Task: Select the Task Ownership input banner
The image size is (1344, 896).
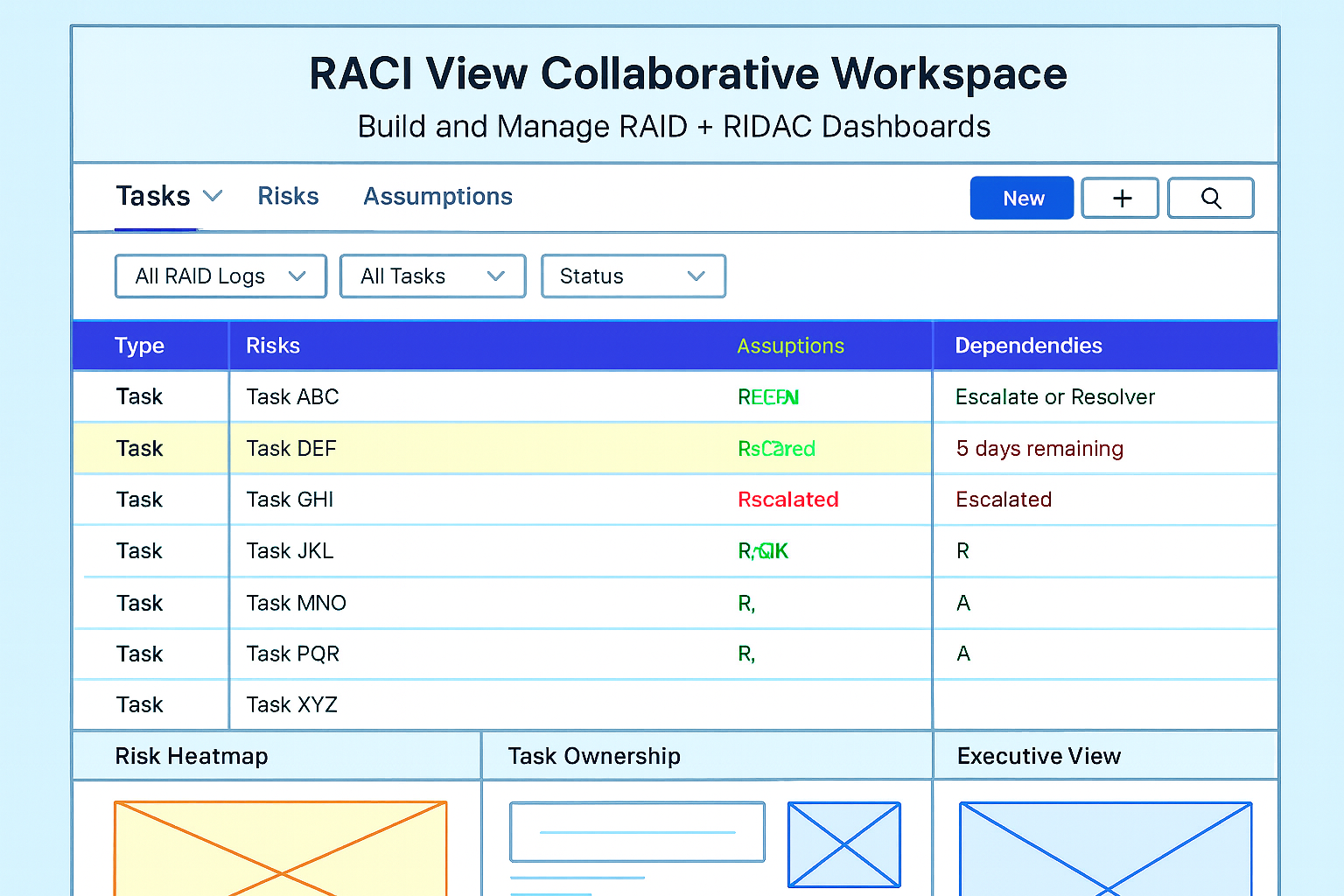Action: [x=637, y=831]
